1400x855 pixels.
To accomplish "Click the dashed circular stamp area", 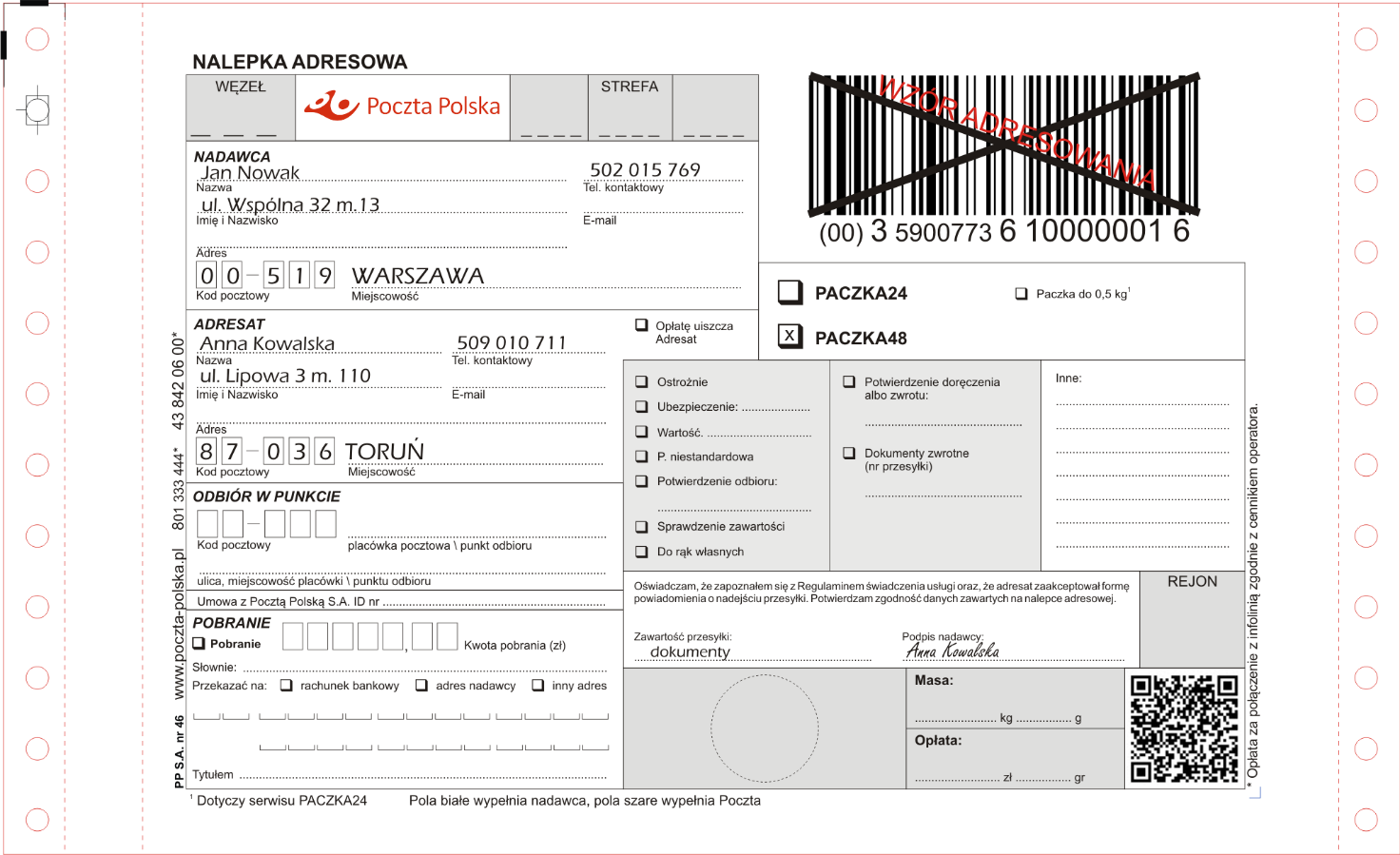I will (x=765, y=729).
